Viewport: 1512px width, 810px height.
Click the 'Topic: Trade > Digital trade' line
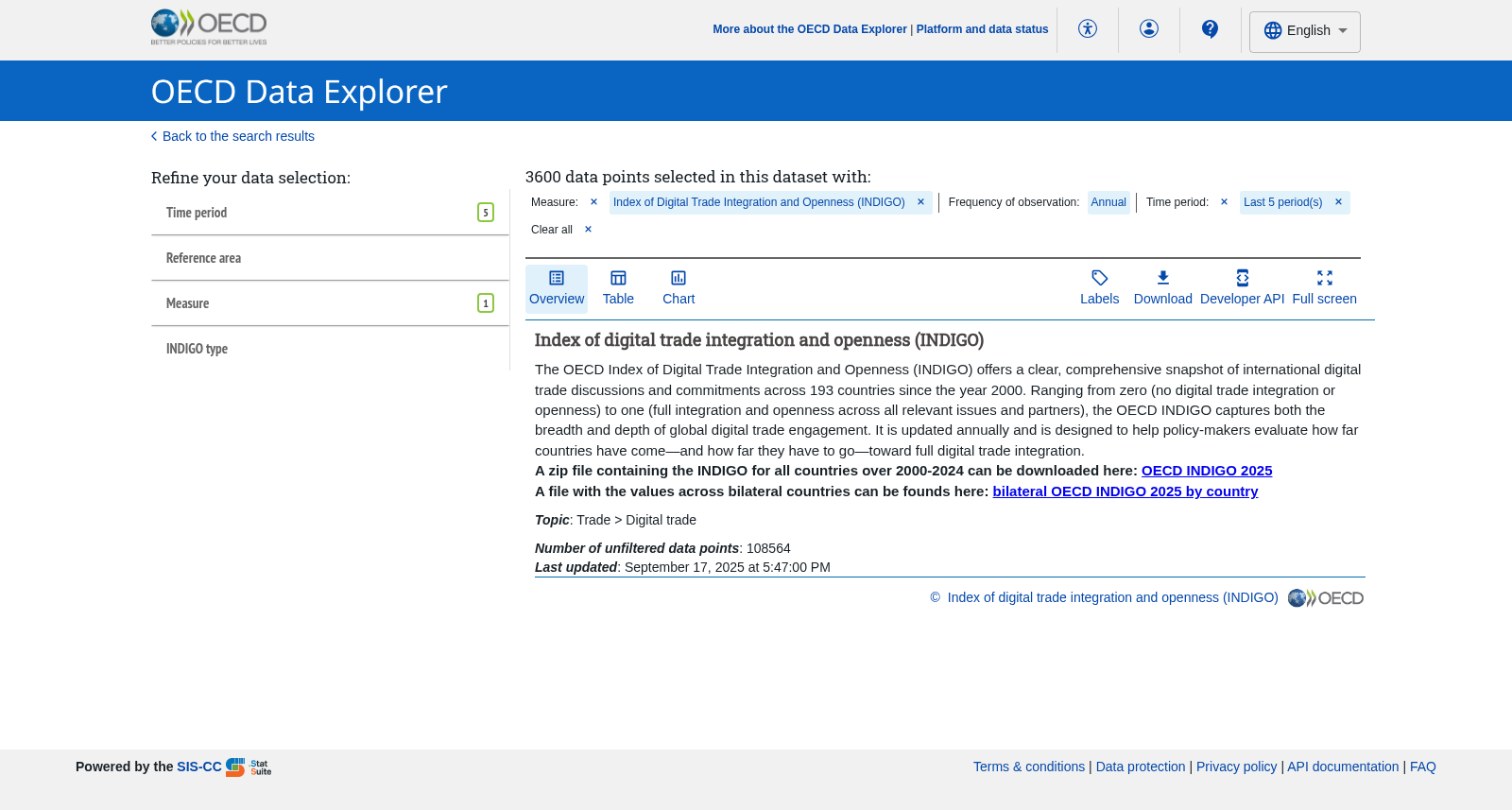coord(615,520)
